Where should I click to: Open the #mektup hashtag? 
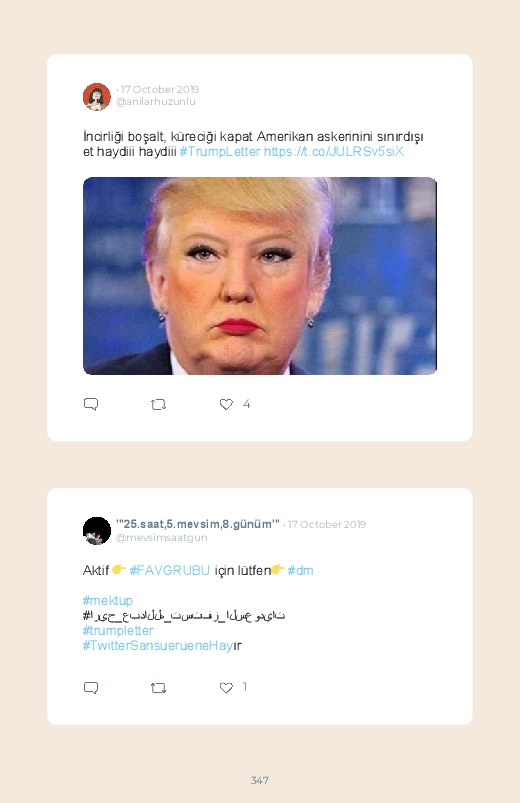[x=108, y=600]
